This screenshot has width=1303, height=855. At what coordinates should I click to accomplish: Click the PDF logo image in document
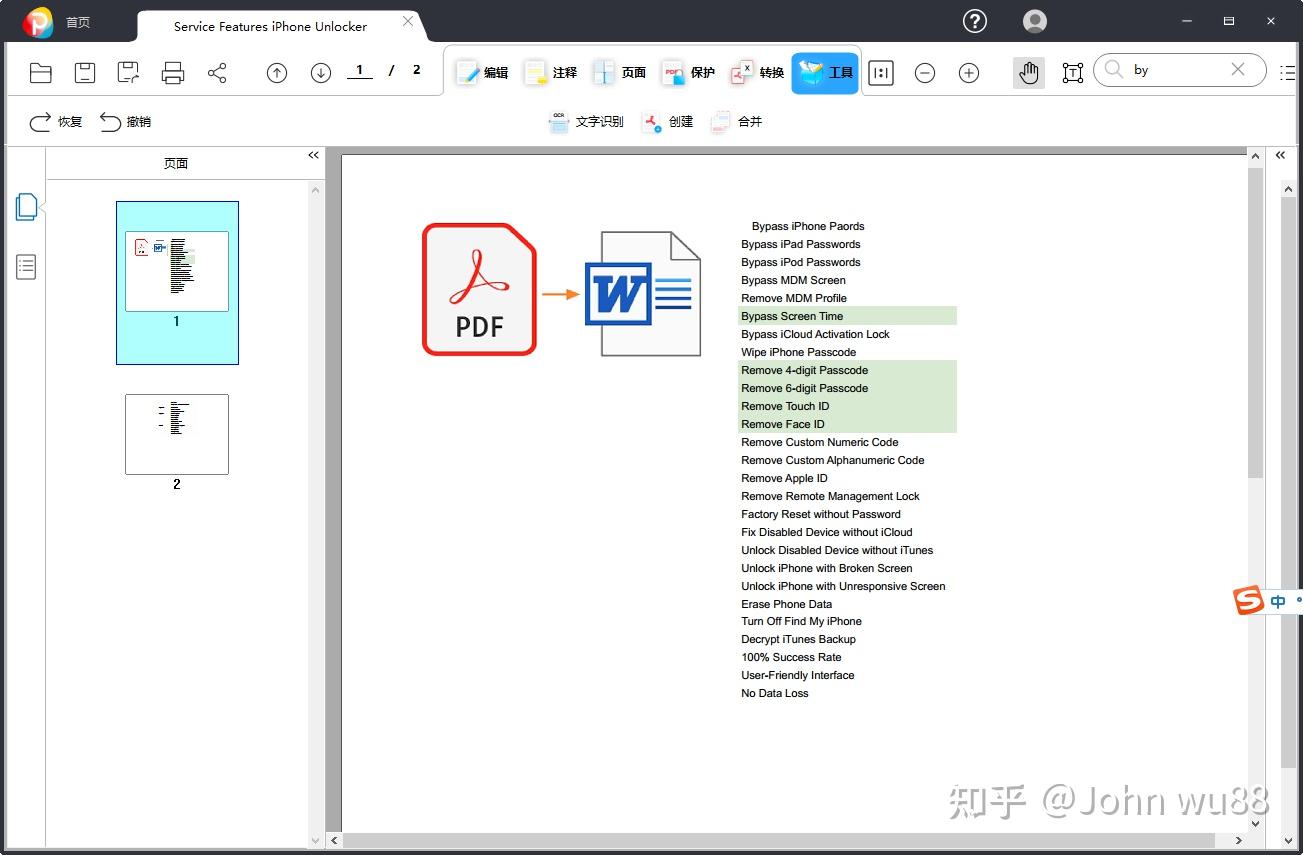(480, 289)
